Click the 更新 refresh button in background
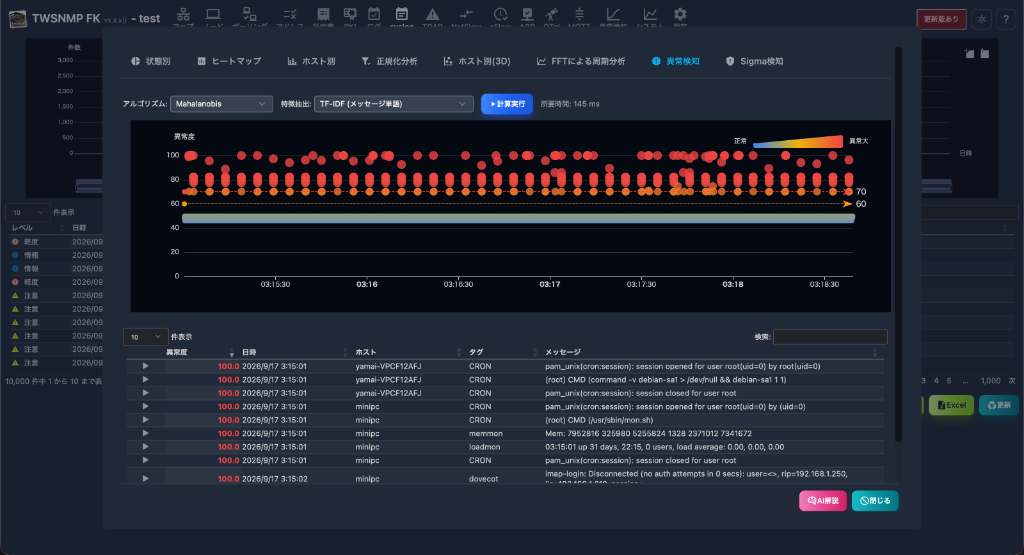 999,405
